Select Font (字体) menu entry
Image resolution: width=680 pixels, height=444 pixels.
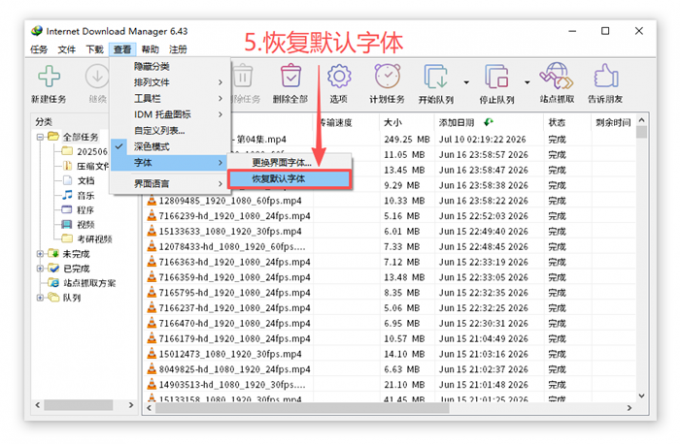(170, 163)
